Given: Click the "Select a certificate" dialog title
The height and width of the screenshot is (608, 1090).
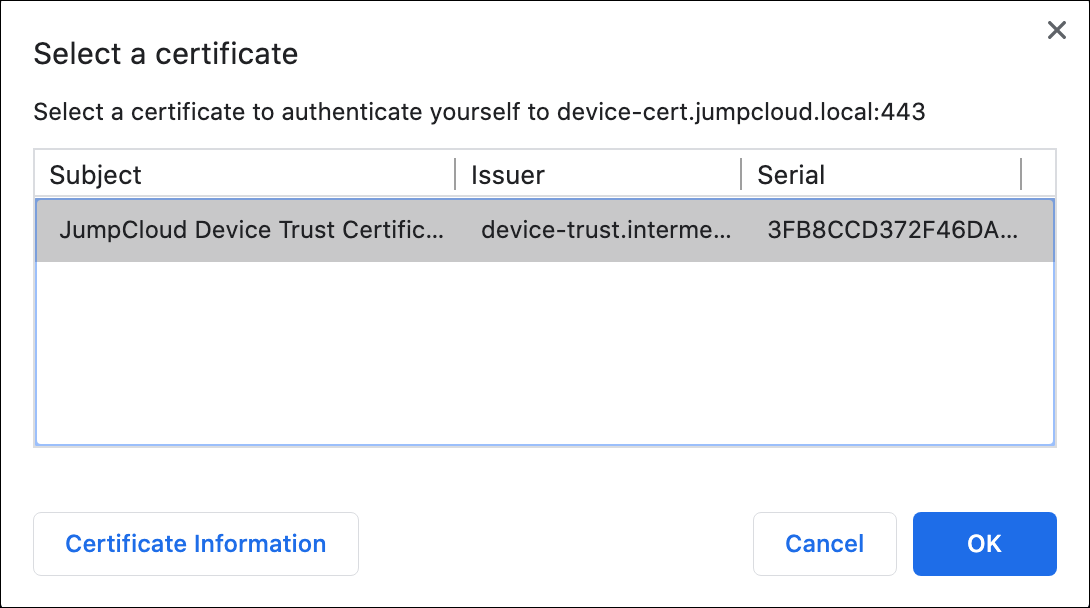Looking at the screenshot, I should pyautogui.click(x=166, y=53).
